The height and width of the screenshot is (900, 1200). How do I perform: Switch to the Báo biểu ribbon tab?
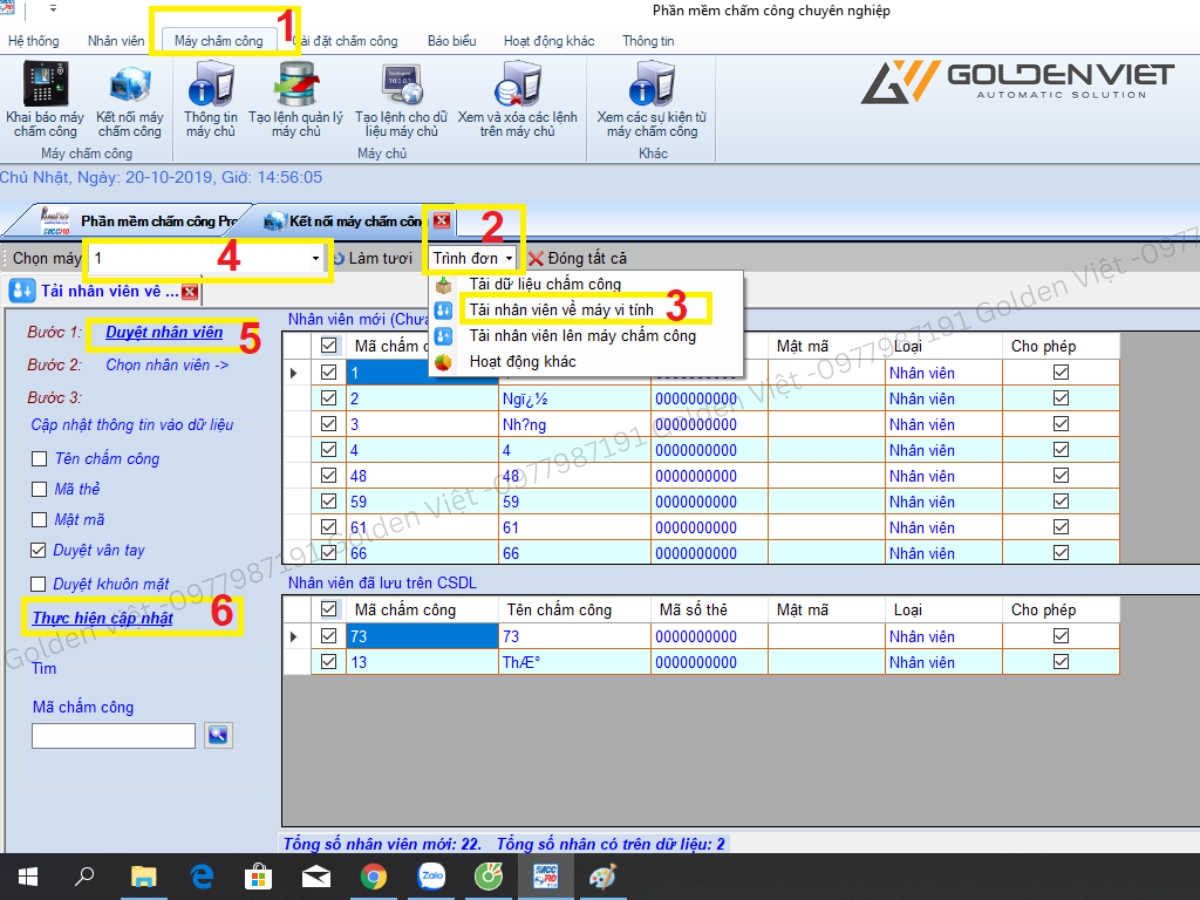click(x=451, y=41)
